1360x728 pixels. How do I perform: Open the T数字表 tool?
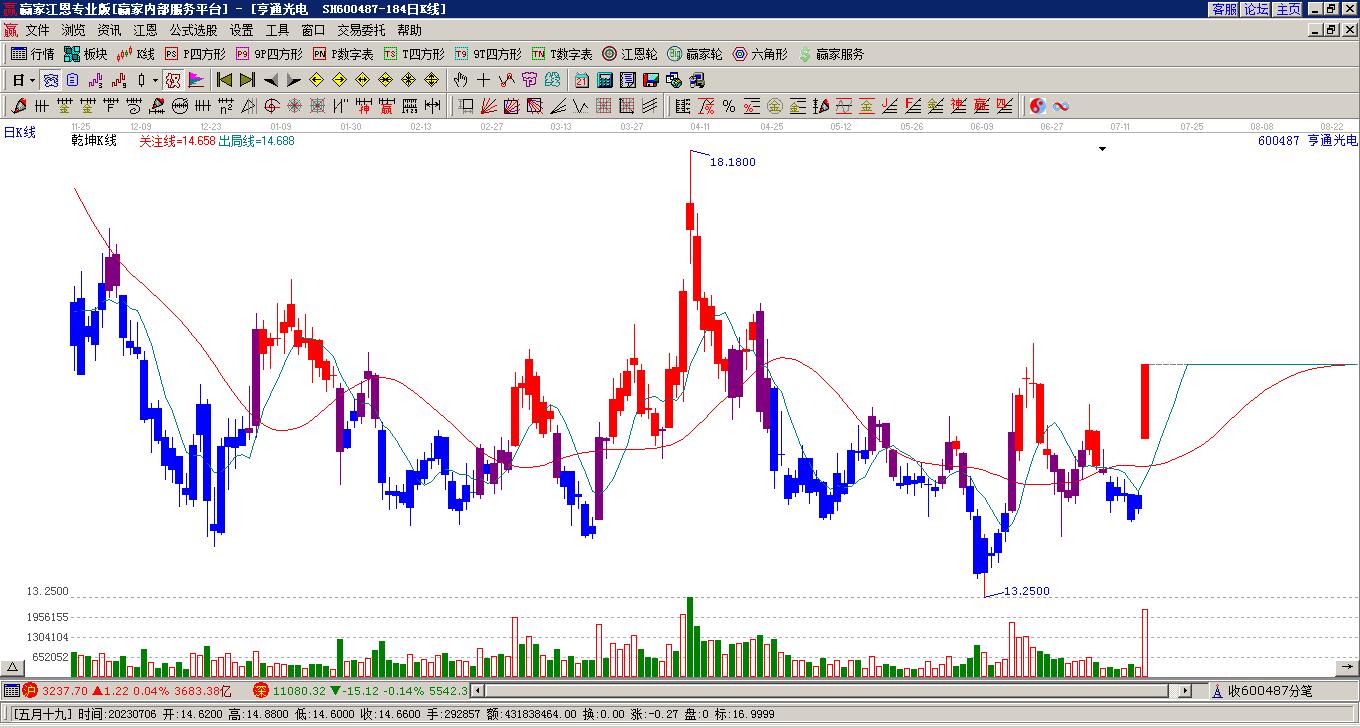(563, 54)
